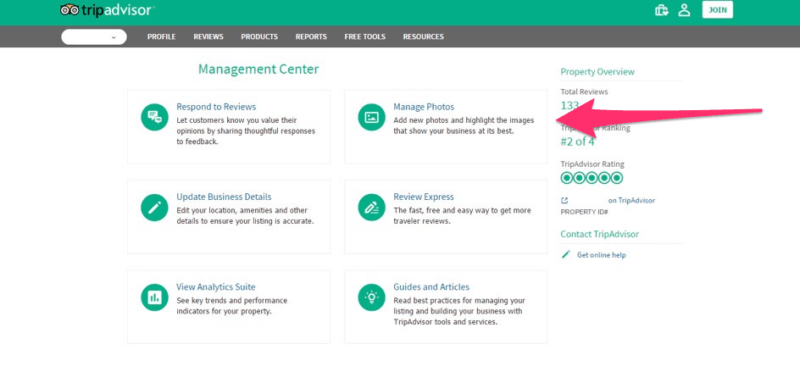This screenshot has width=800, height=372.
Task: Click the Respond to Reviews chat icon
Action: tap(155, 117)
